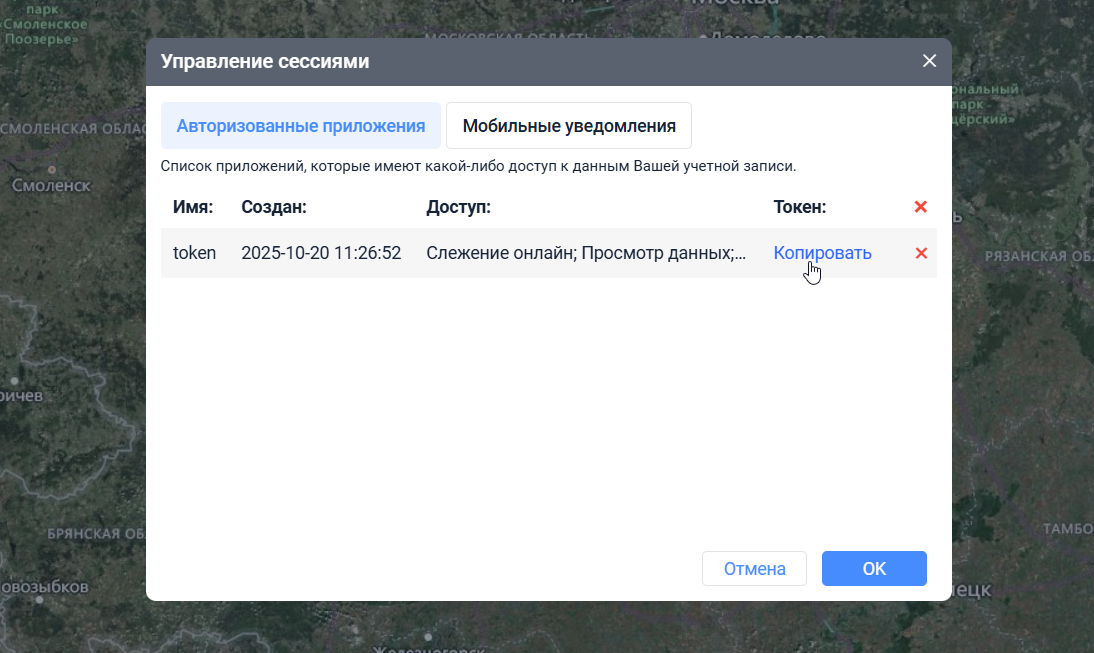Viewport: 1094px width, 653px height.
Task: Click the Список приложений description text
Action: tap(478, 166)
